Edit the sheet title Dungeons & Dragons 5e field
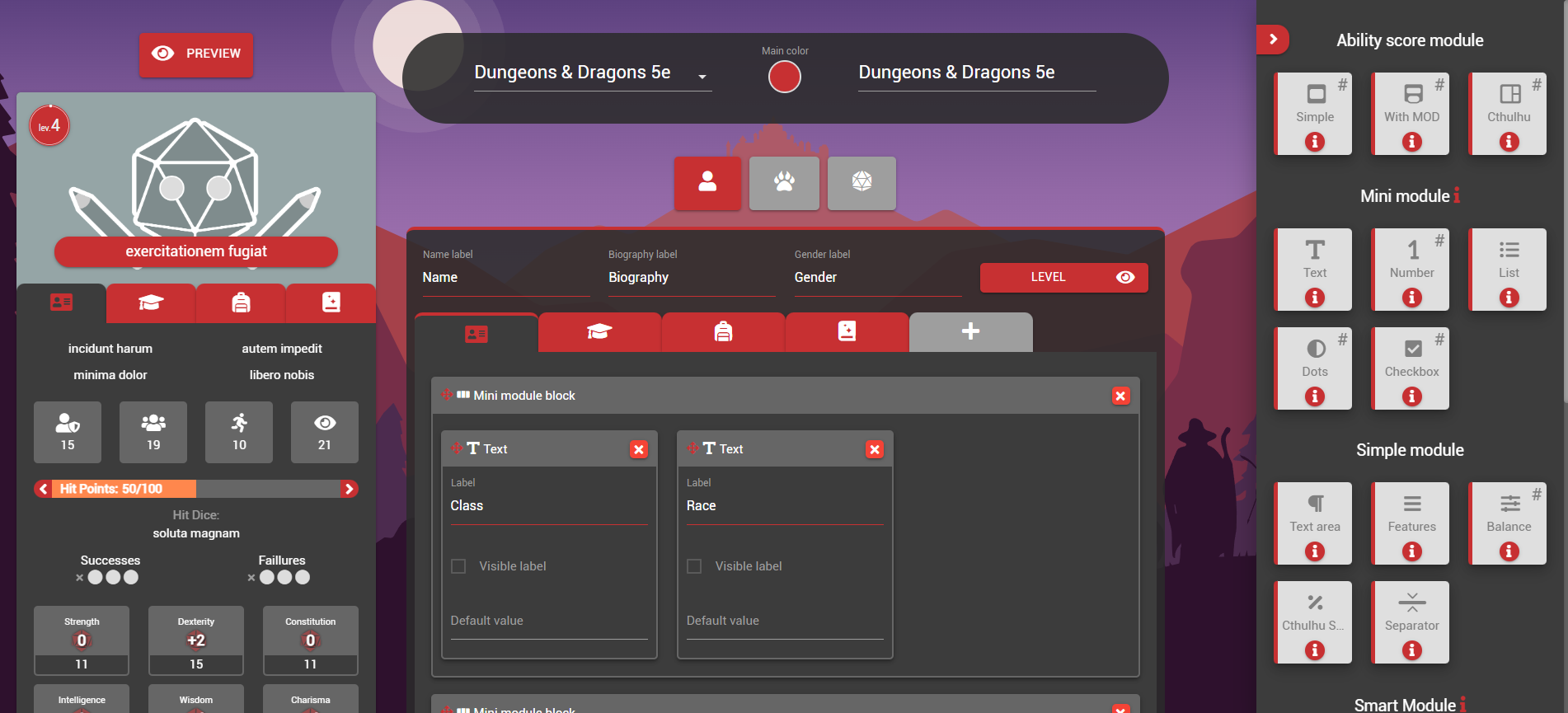 click(977, 73)
